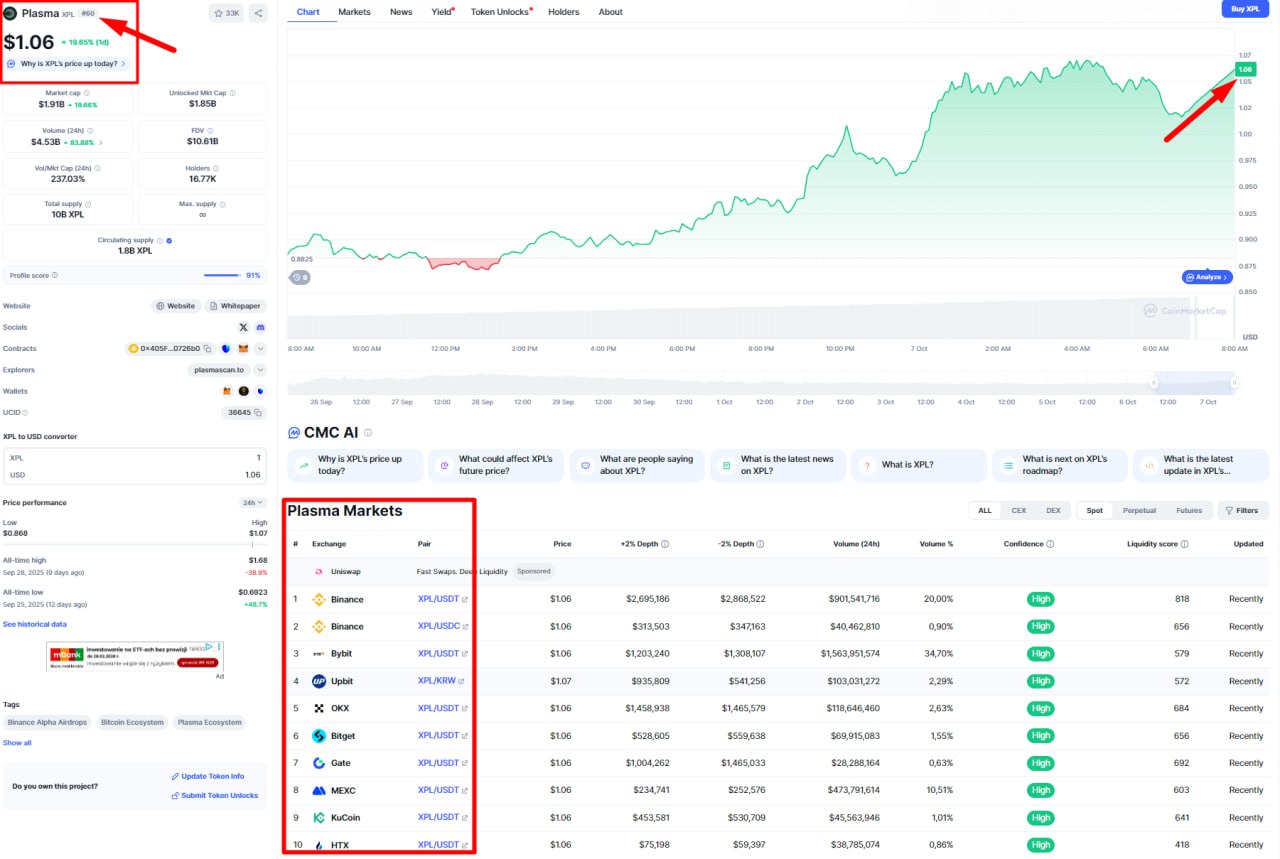Switch markets to Perpetual type
1280x859 pixels.
tap(1139, 510)
